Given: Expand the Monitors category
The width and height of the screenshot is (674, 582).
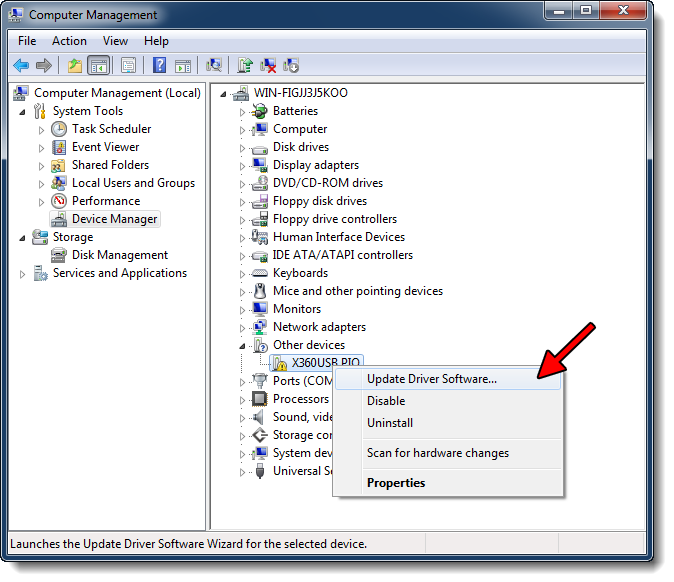Looking at the screenshot, I should (x=242, y=310).
